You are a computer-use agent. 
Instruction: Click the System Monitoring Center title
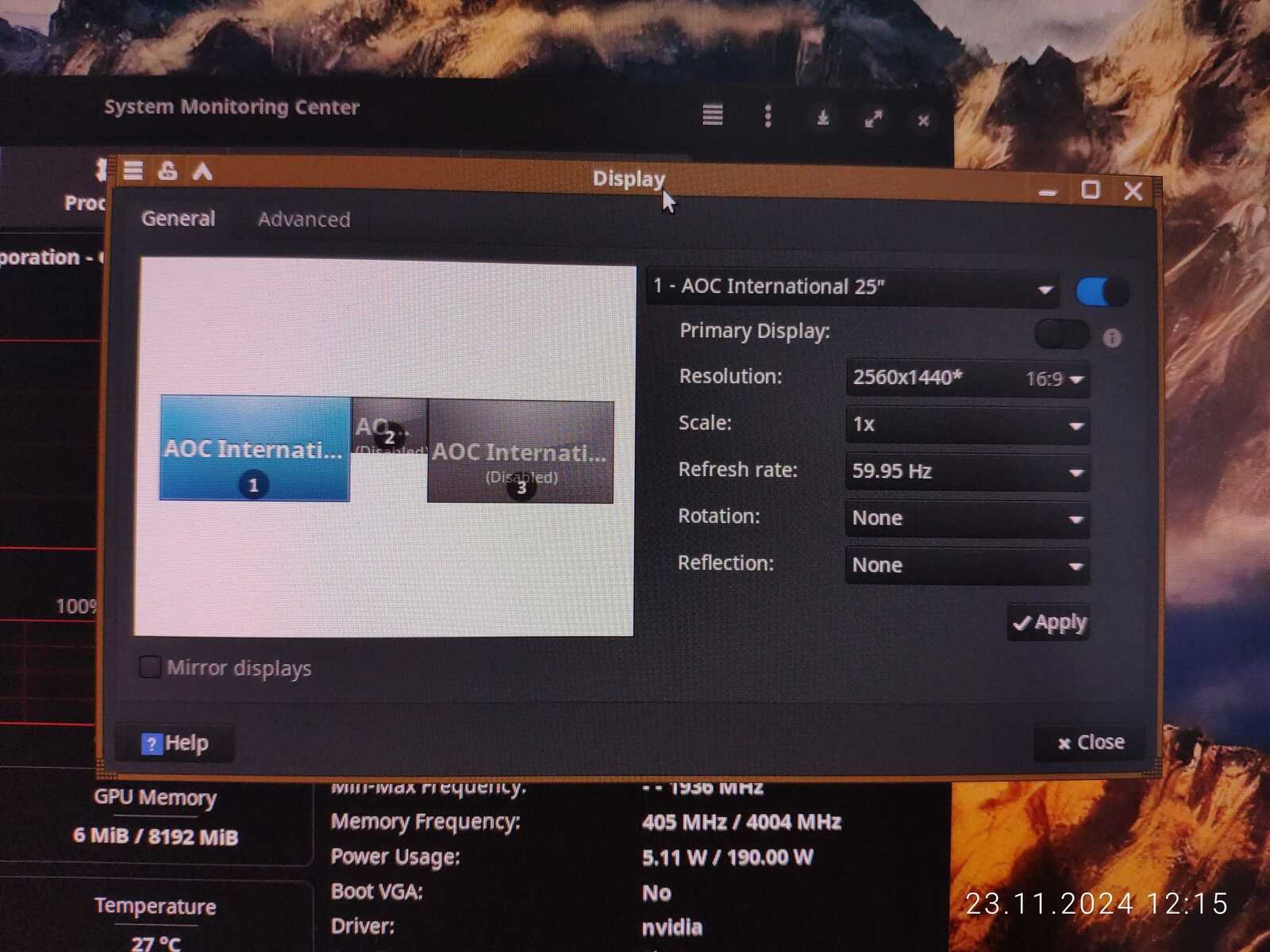(x=232, y=106)
